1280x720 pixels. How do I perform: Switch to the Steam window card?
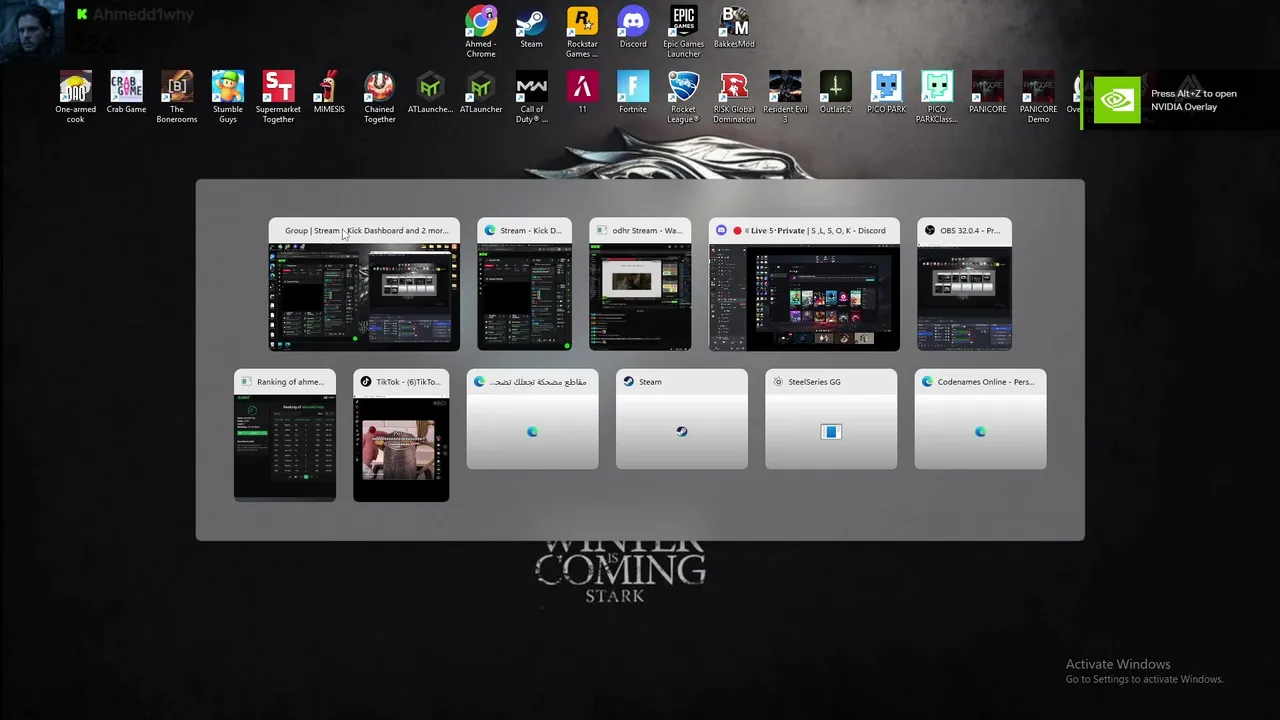(682, 419)
